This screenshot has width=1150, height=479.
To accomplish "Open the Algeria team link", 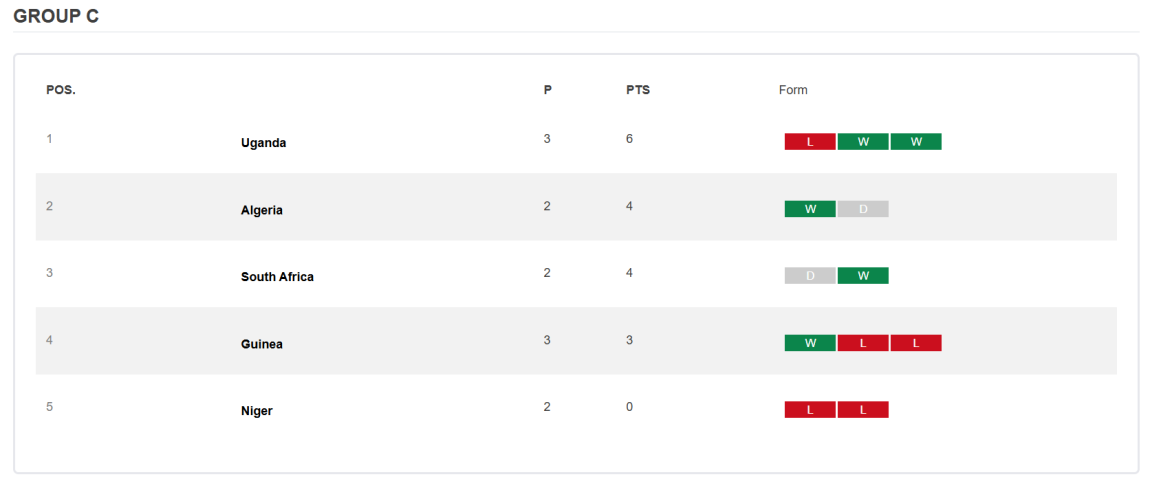I will (x=262, y=210).
